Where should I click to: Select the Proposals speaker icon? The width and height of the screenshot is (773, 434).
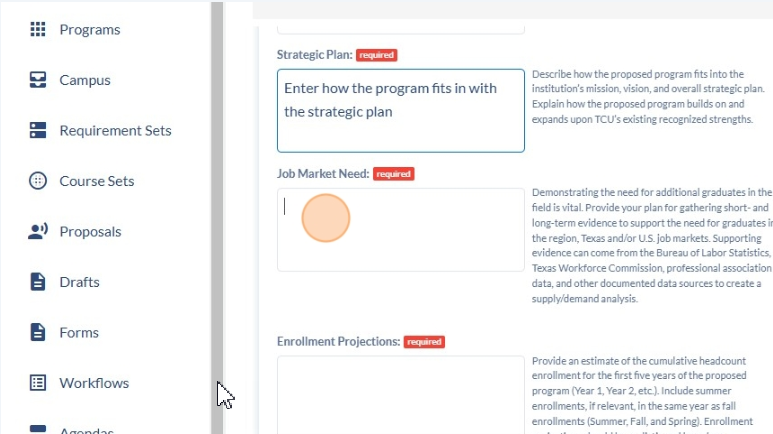tap(38, 231)
